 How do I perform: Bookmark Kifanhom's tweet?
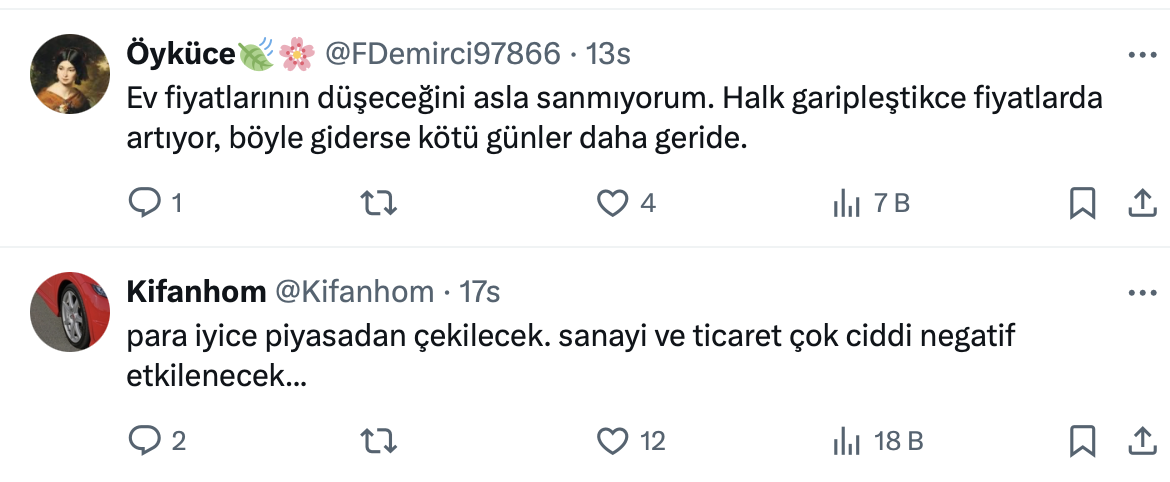pos(1082,440)
